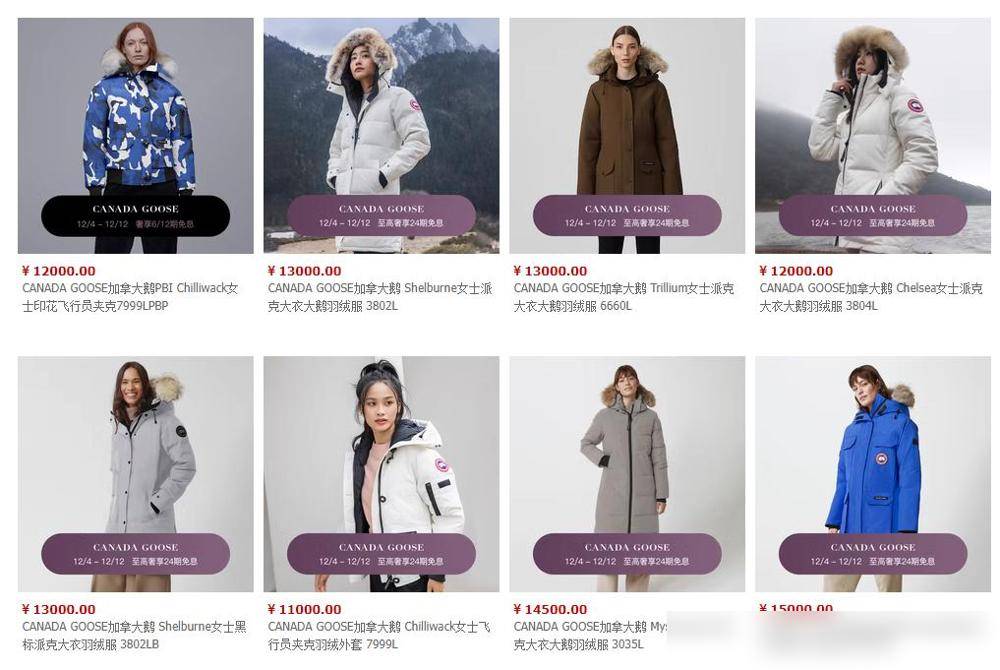Open the white Shelburne parka mountain photo
1000x670 pixels.
(381, 135)
